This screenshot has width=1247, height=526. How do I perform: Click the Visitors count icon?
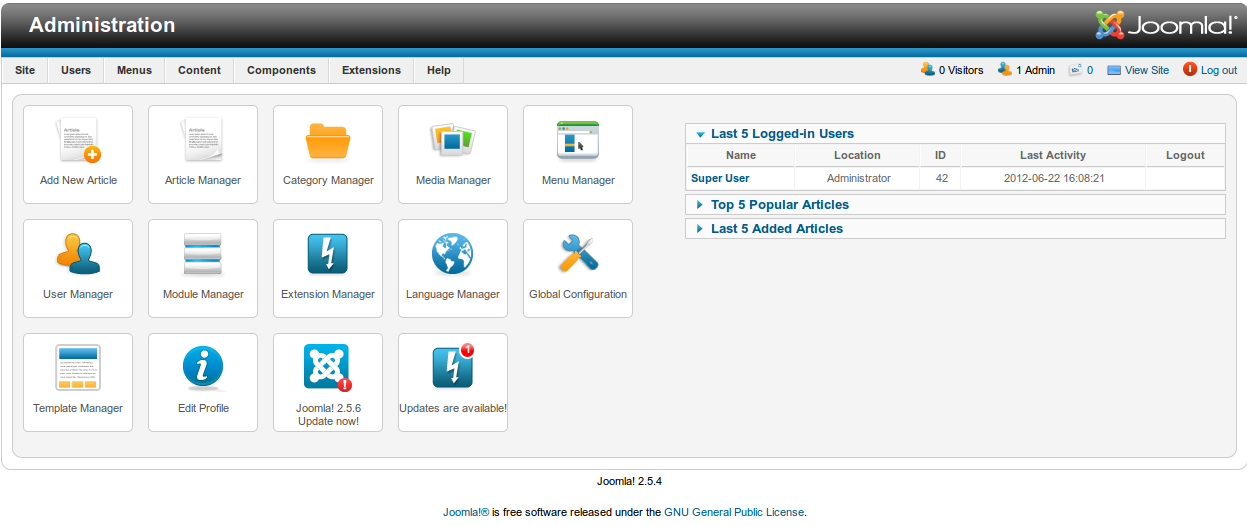pyautogui.click(x=928, y=70)
